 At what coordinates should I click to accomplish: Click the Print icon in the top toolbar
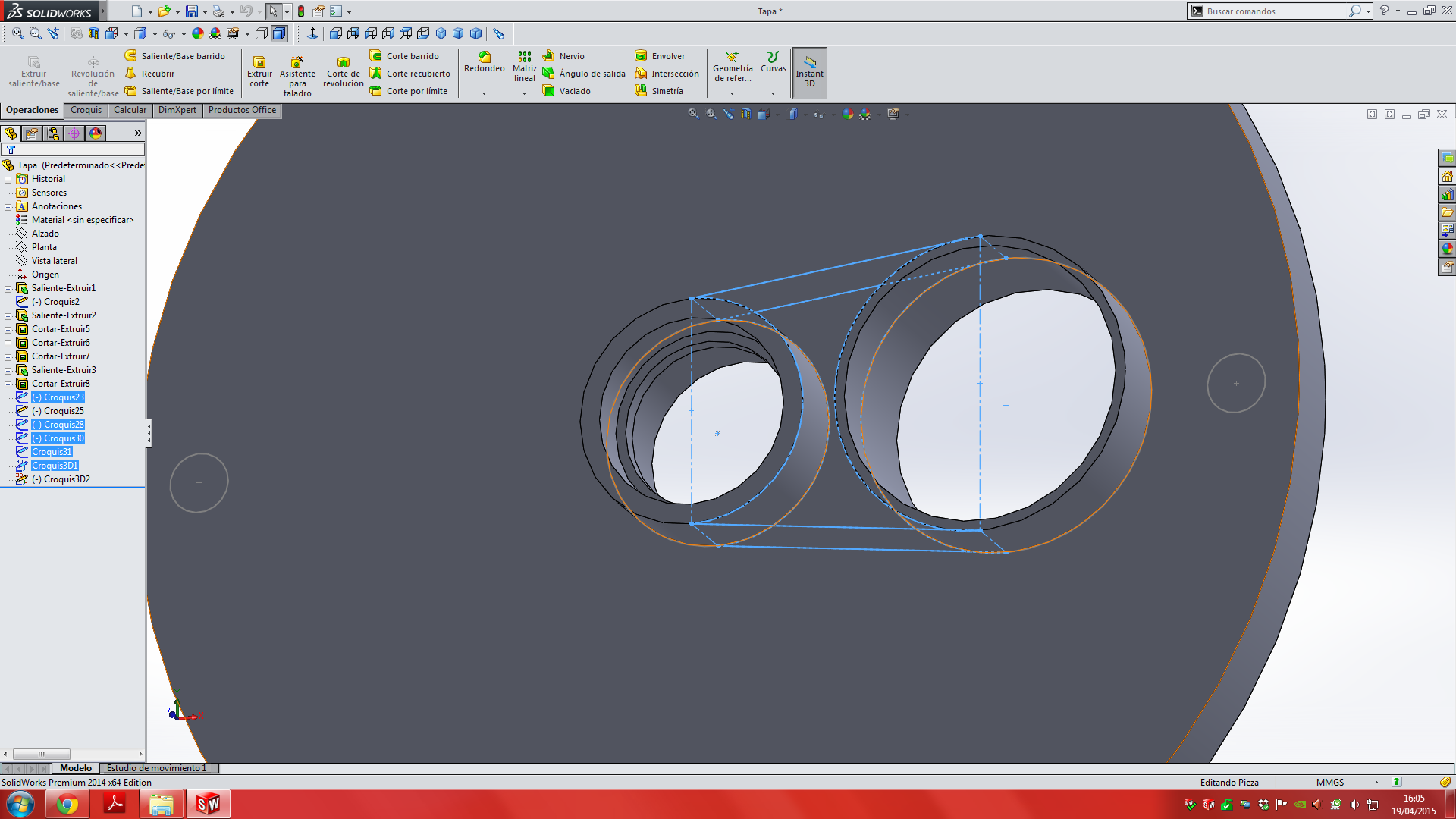coord(219,11)
